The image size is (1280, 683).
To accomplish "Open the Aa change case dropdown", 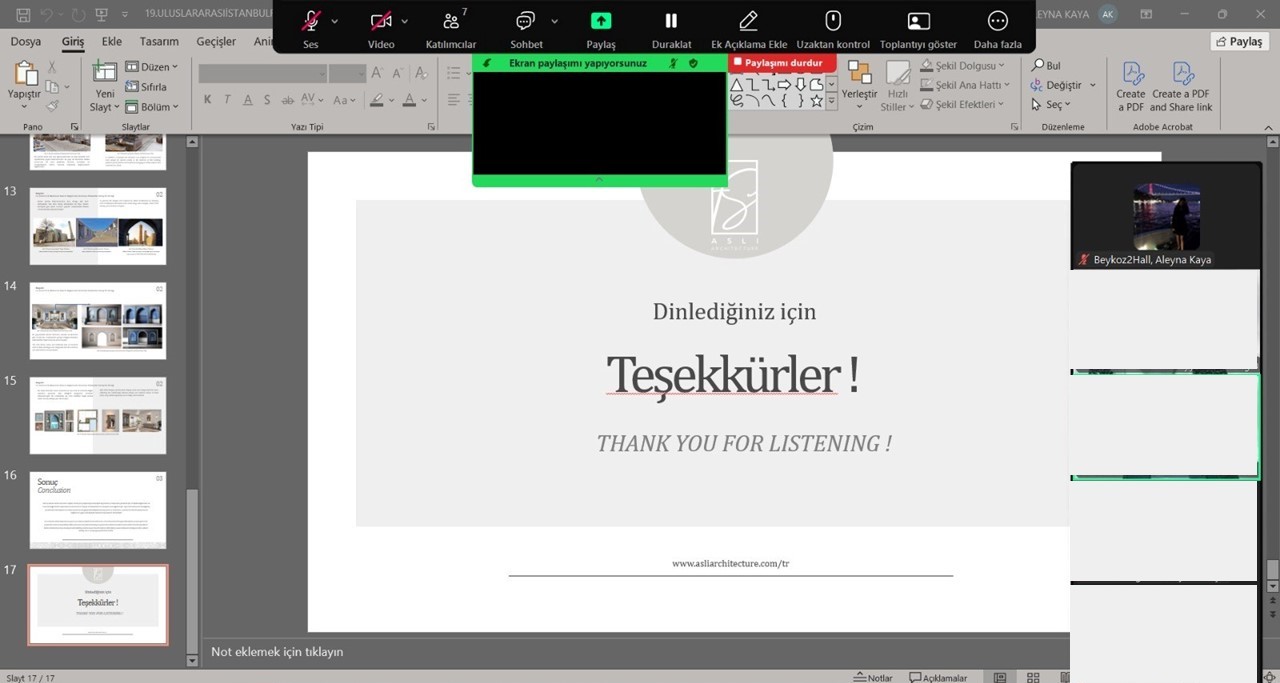I will tap(345, 100).
